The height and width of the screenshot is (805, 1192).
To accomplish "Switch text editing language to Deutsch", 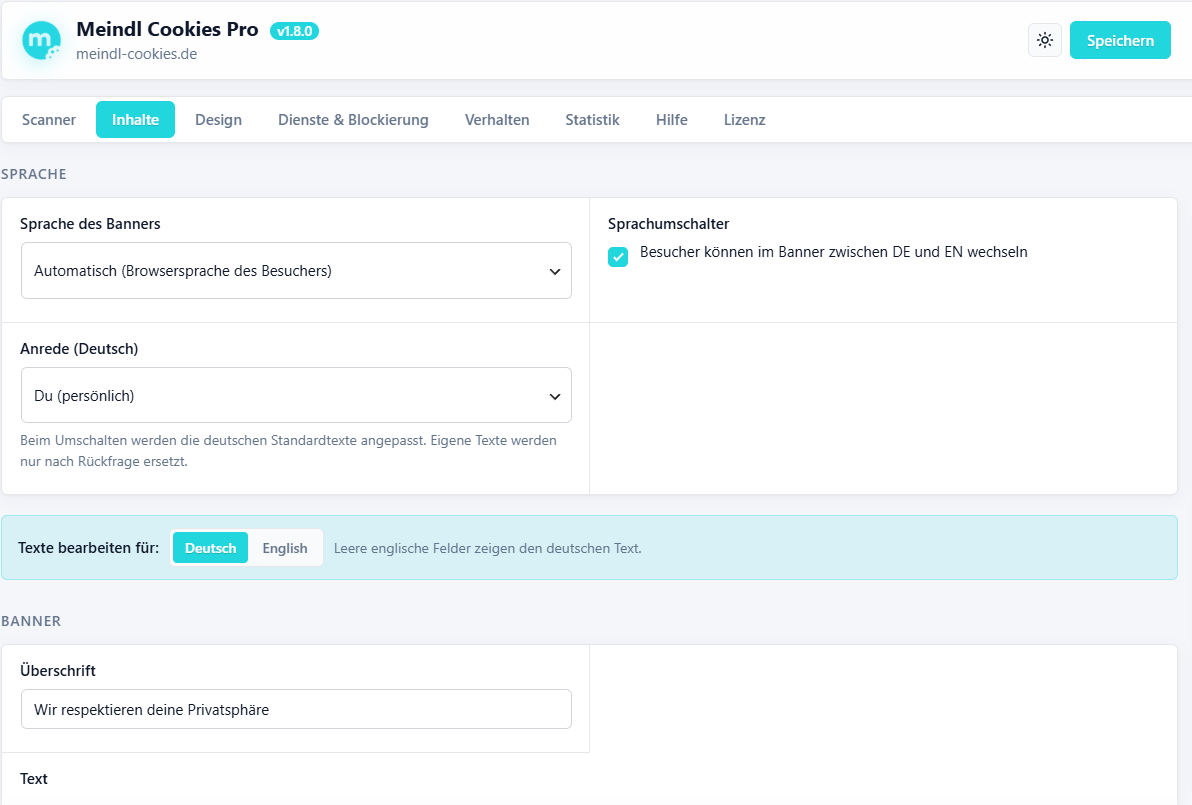I will (211, 548).
